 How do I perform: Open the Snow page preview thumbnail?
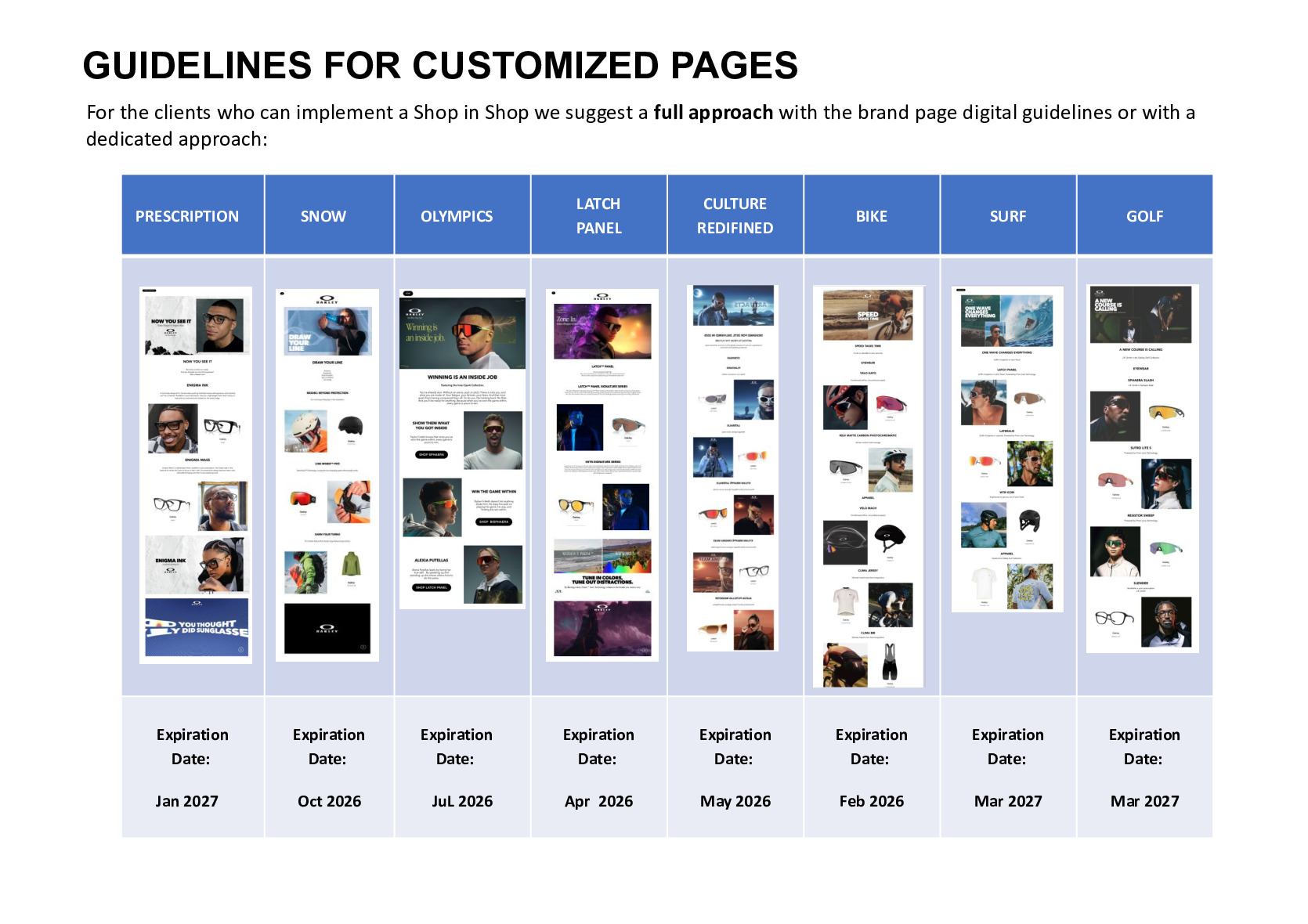(x=327, y=475)
